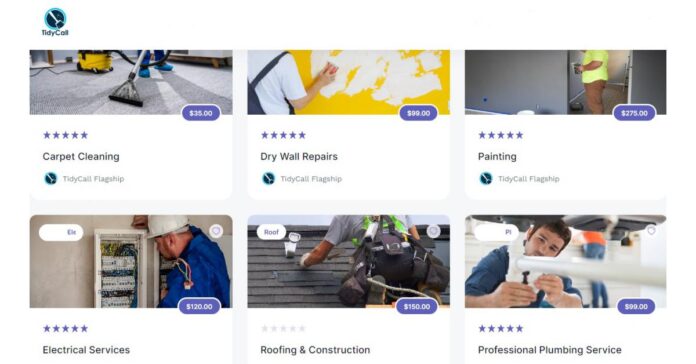696x364 pixels.
Task: Click TidyCall avatar icon under Carpet Cleaning
Action: [51, 179]
